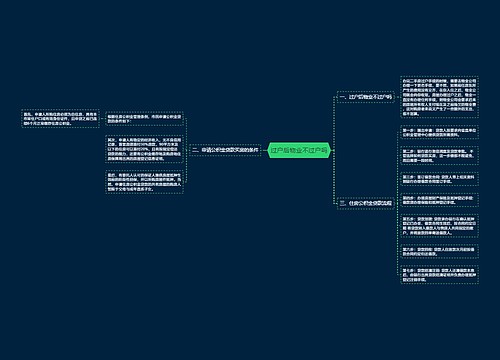The image size is (500, 360).
Task: Select branch node 二、申请公积金贷款买房的条件
Action: coord(225,150)
